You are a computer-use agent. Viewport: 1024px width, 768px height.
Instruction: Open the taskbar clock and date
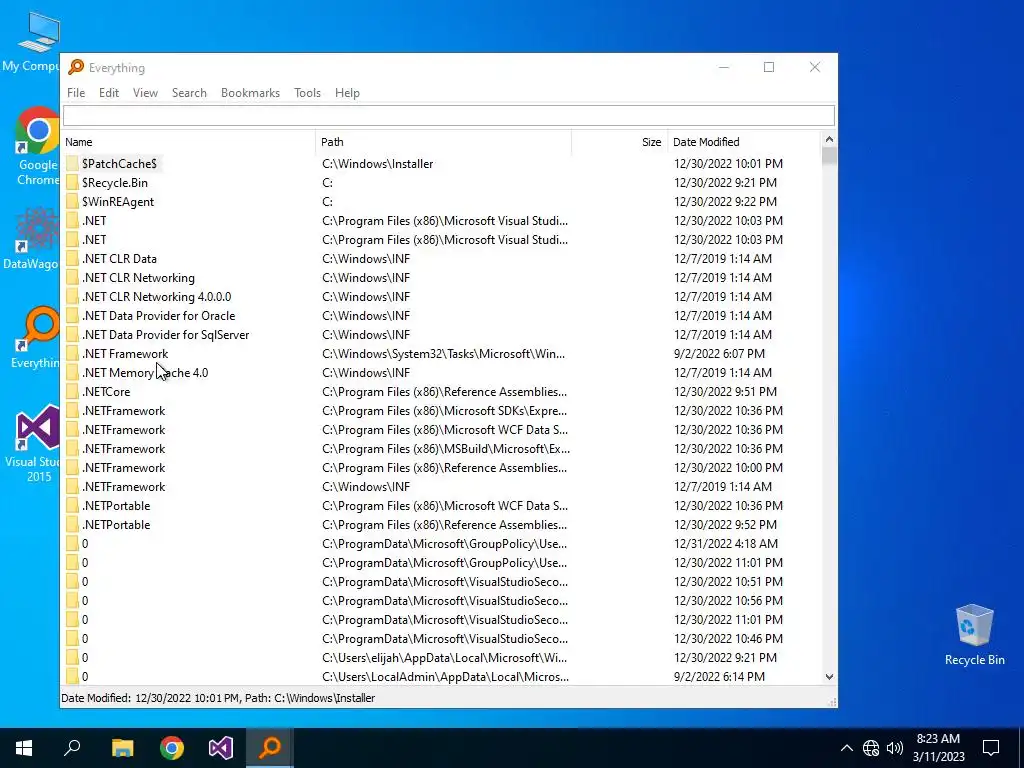click(x=938, y=748)
